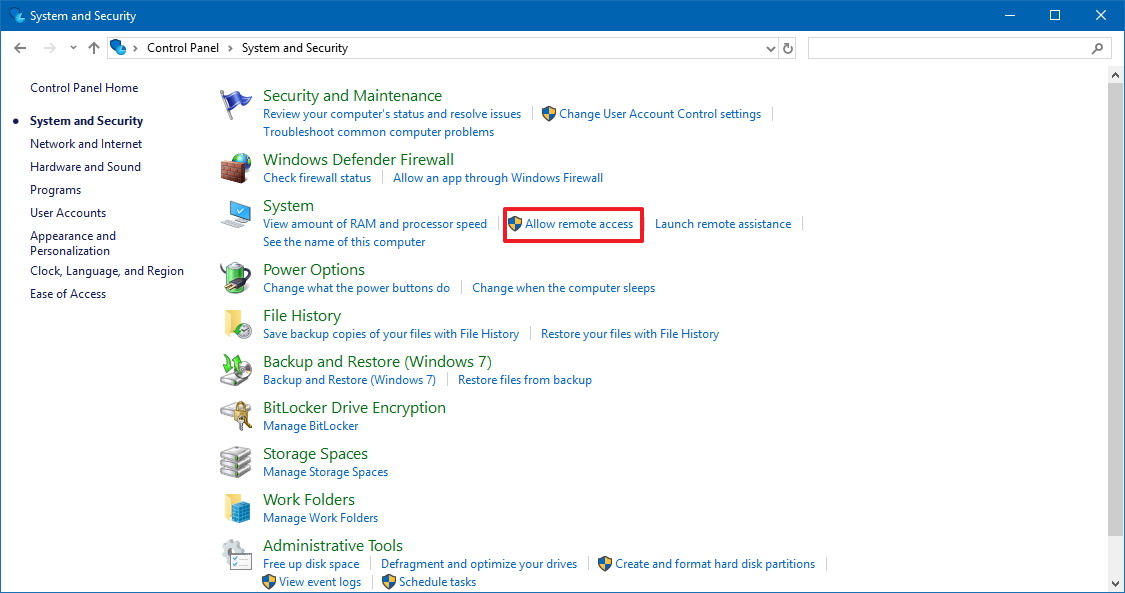Open Change User Account Control settings
Screen dimensions: 1125x593
pos(660,114)
